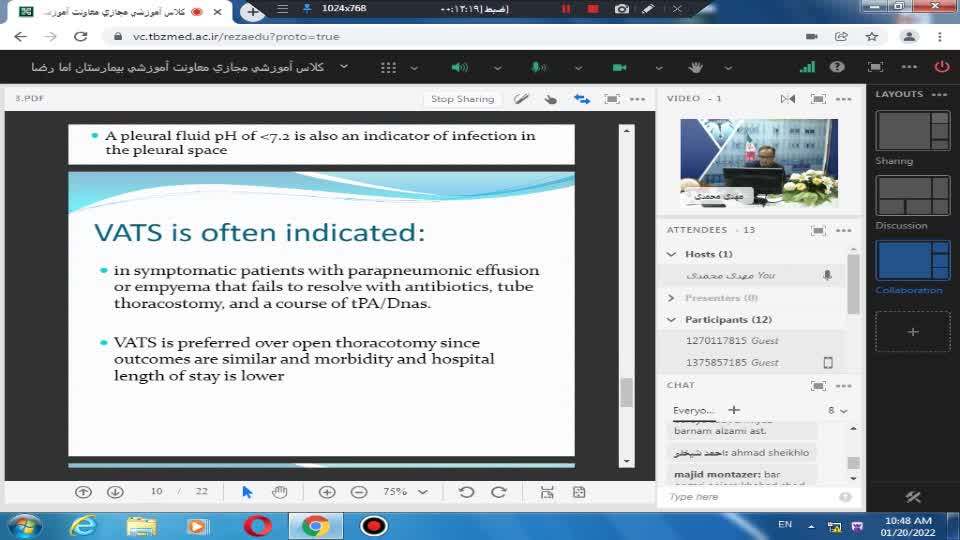The height and width of the screenshot is (540, 960).
Task: Stop sharing the document
Action: pyautogui.click(x=462, y=99)
